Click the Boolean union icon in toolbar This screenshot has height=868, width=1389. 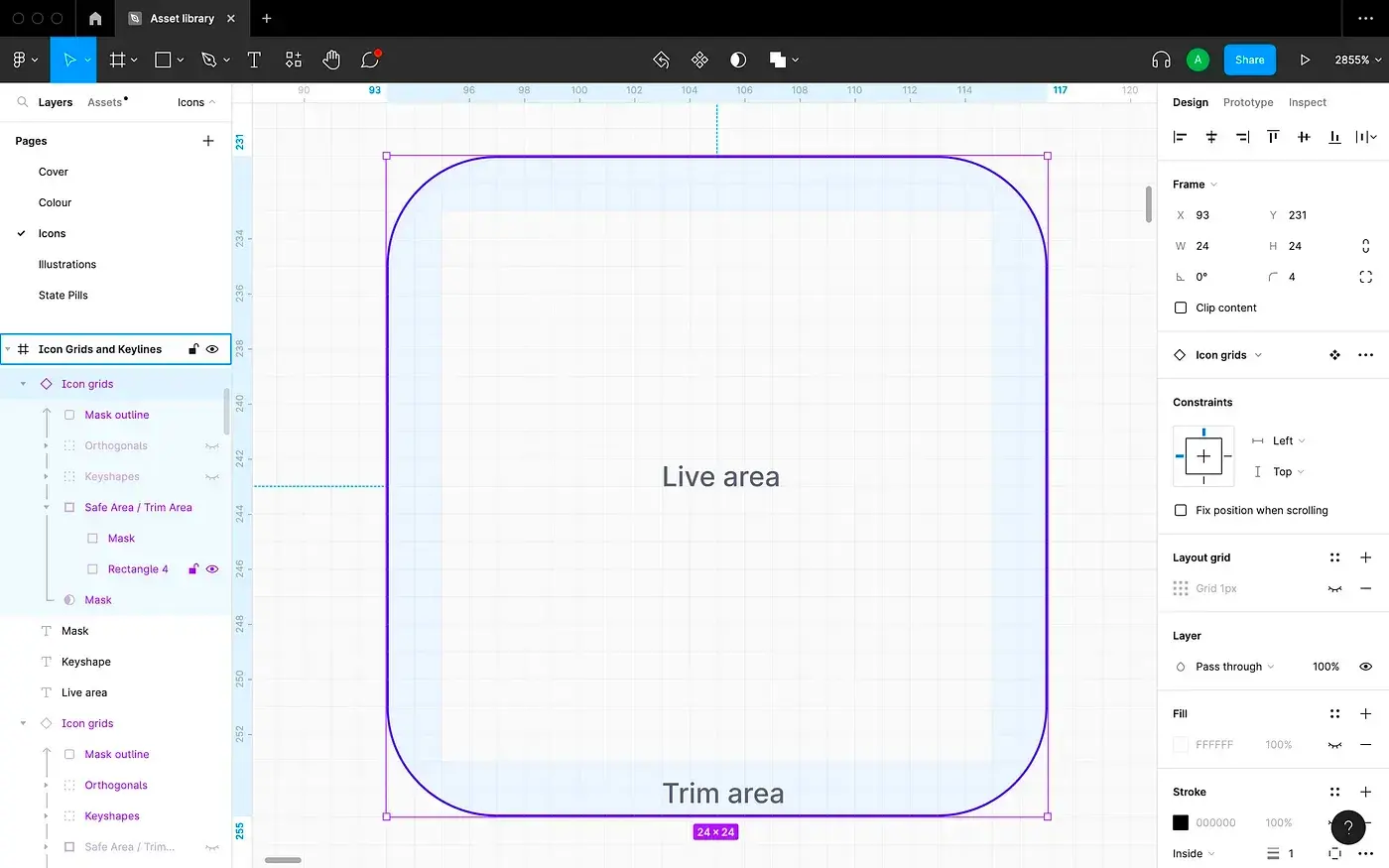click(x=778, y=60)
